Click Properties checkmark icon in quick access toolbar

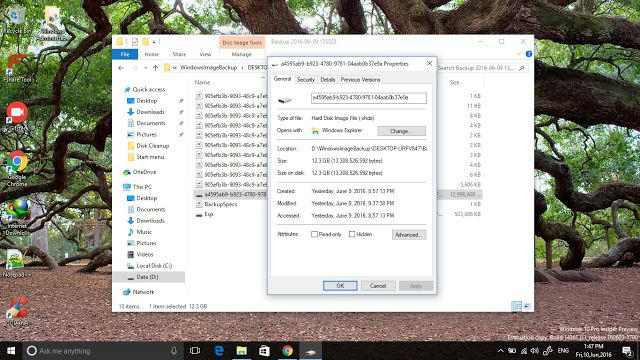135,42
